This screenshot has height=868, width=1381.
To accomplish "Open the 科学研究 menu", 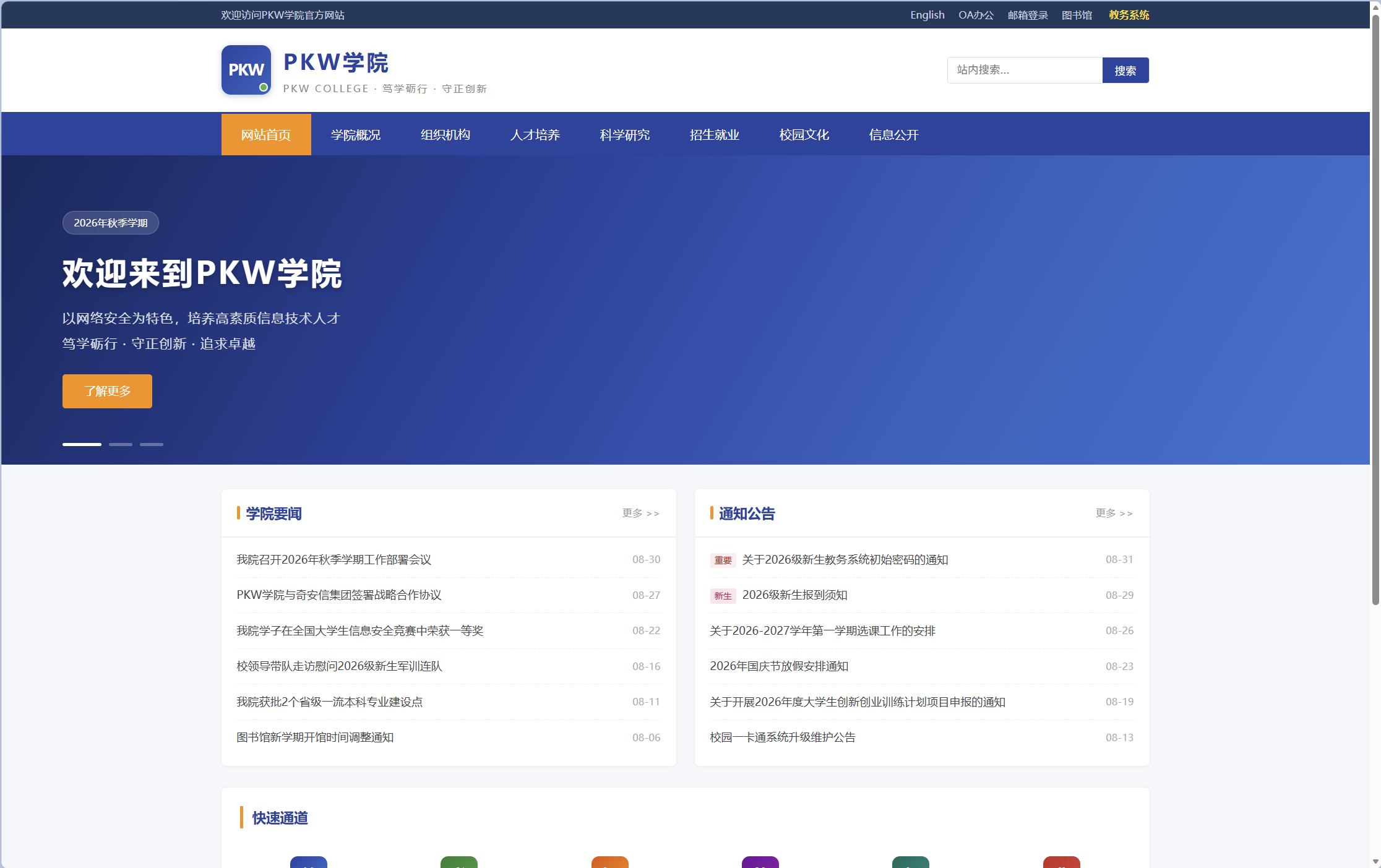I will 625,134.
